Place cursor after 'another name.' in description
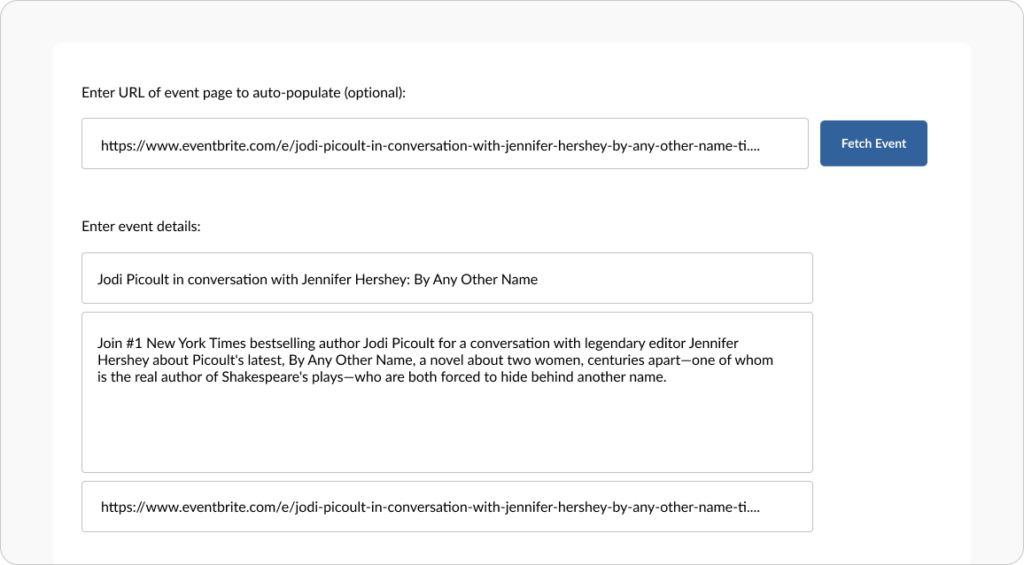The height and width of the screenshot is (565, 1024). coord(667,378)
